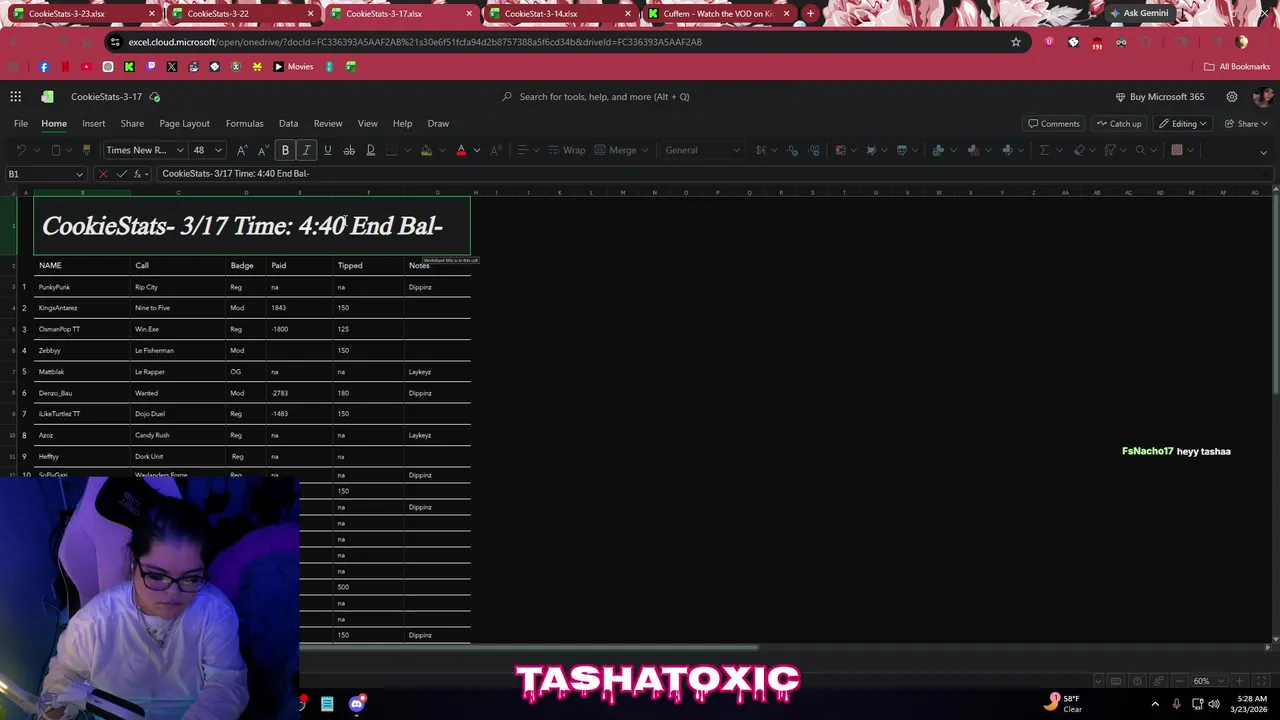Cancel formula entry with red X
Image resolution: width=1280 pixels, height=720 pixels.
103,174
